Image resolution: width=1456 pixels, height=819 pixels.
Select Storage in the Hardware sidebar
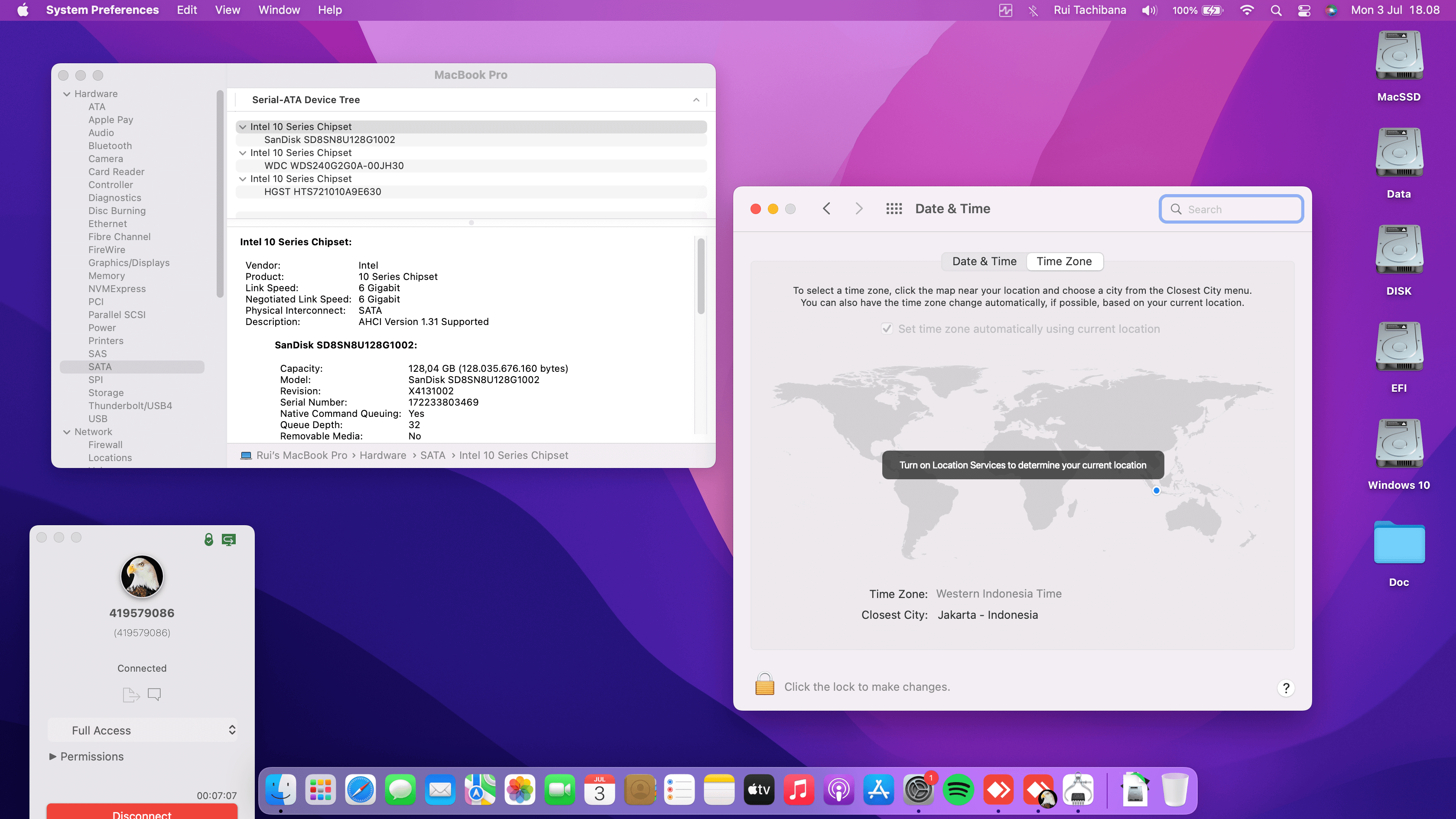click(106, 393)
